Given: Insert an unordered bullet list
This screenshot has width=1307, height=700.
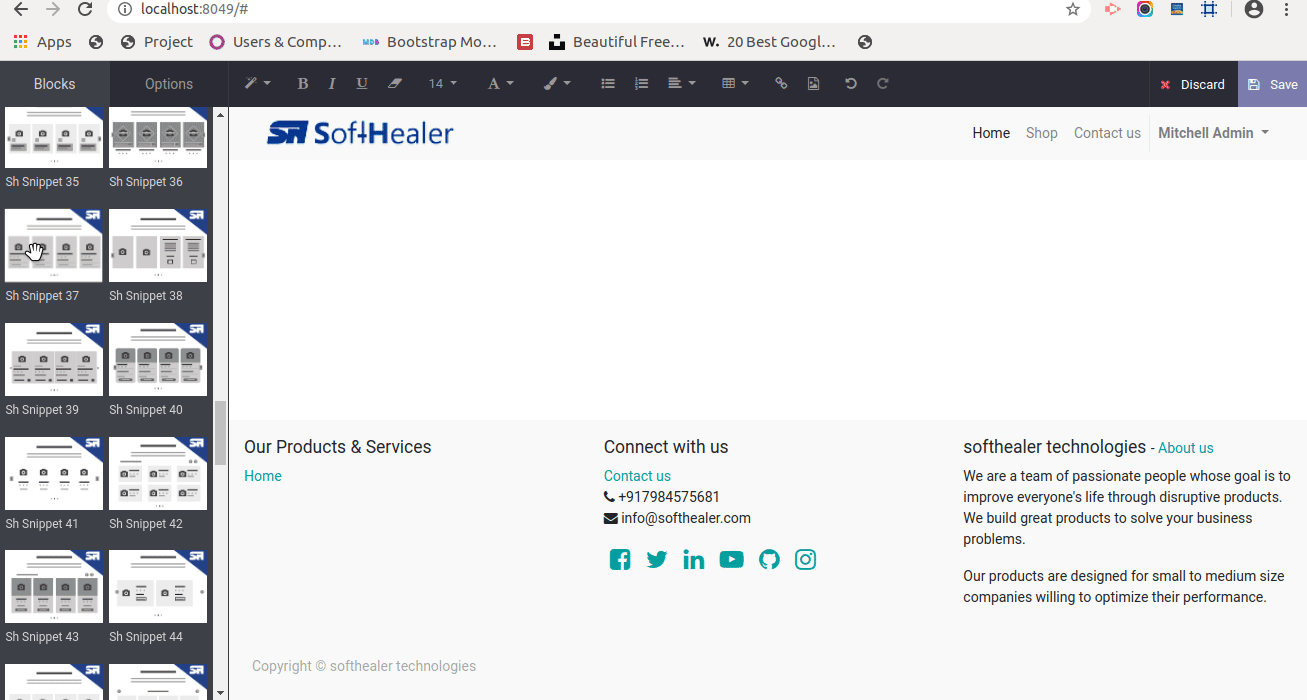Looking at the screenshot, I should [x=607, y=84].
